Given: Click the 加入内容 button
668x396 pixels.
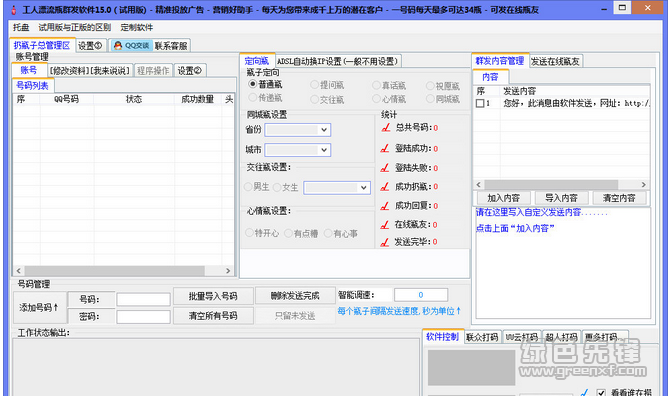Looking at the screenshot, I should (503, 198).
